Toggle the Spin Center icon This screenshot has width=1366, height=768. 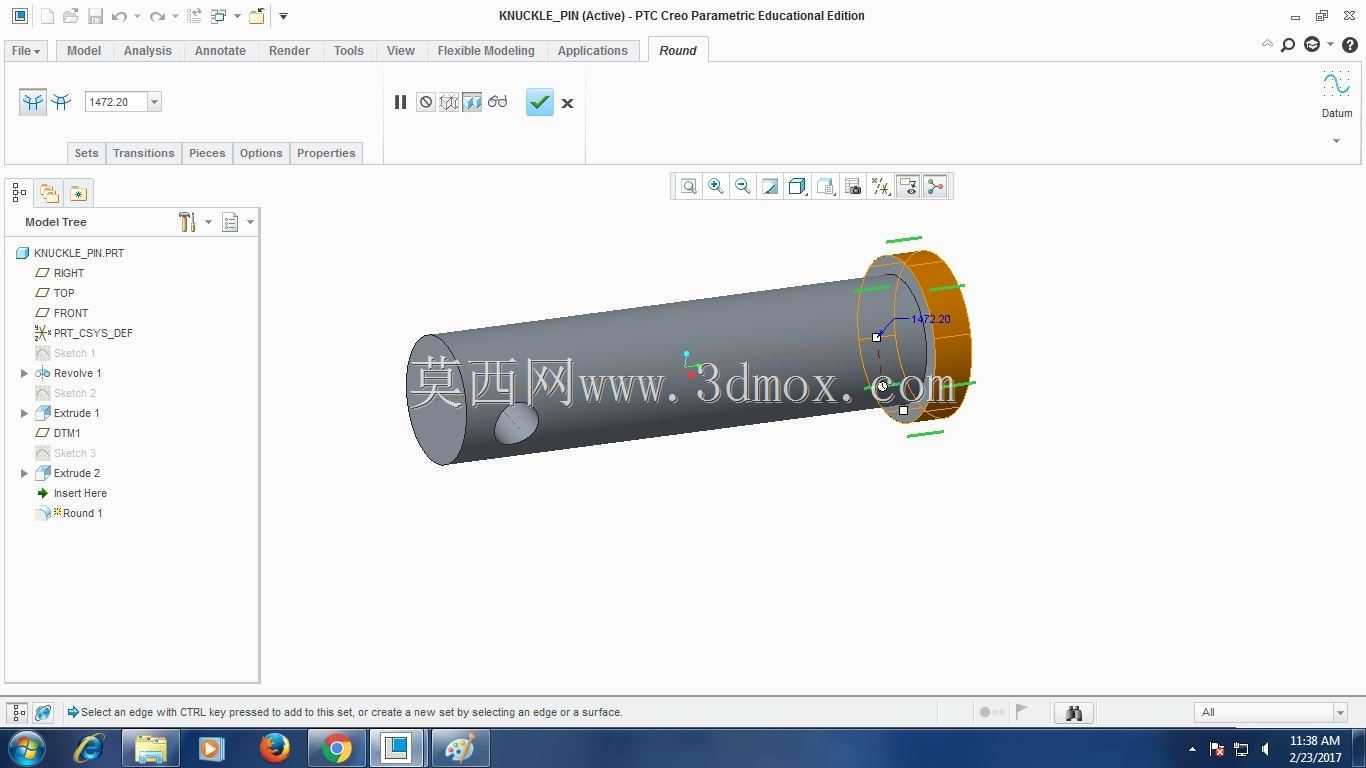935,186
